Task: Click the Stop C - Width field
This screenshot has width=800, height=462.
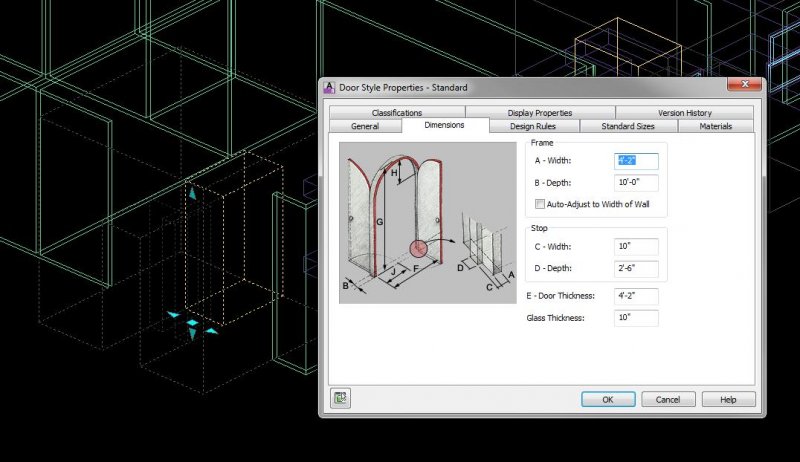Action: click(x=636, y=246)
